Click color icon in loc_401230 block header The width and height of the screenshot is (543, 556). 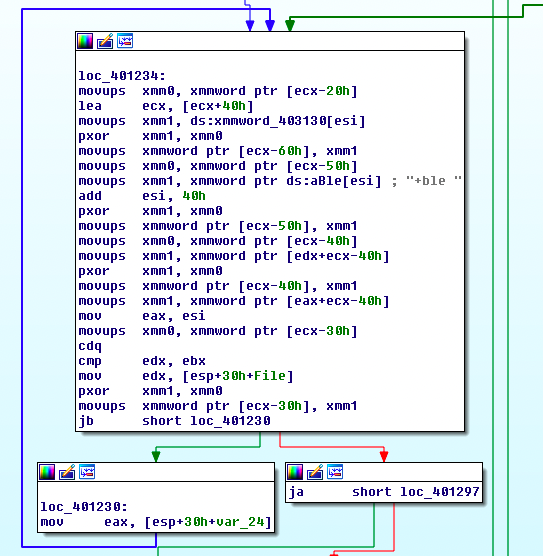point(47,472)
